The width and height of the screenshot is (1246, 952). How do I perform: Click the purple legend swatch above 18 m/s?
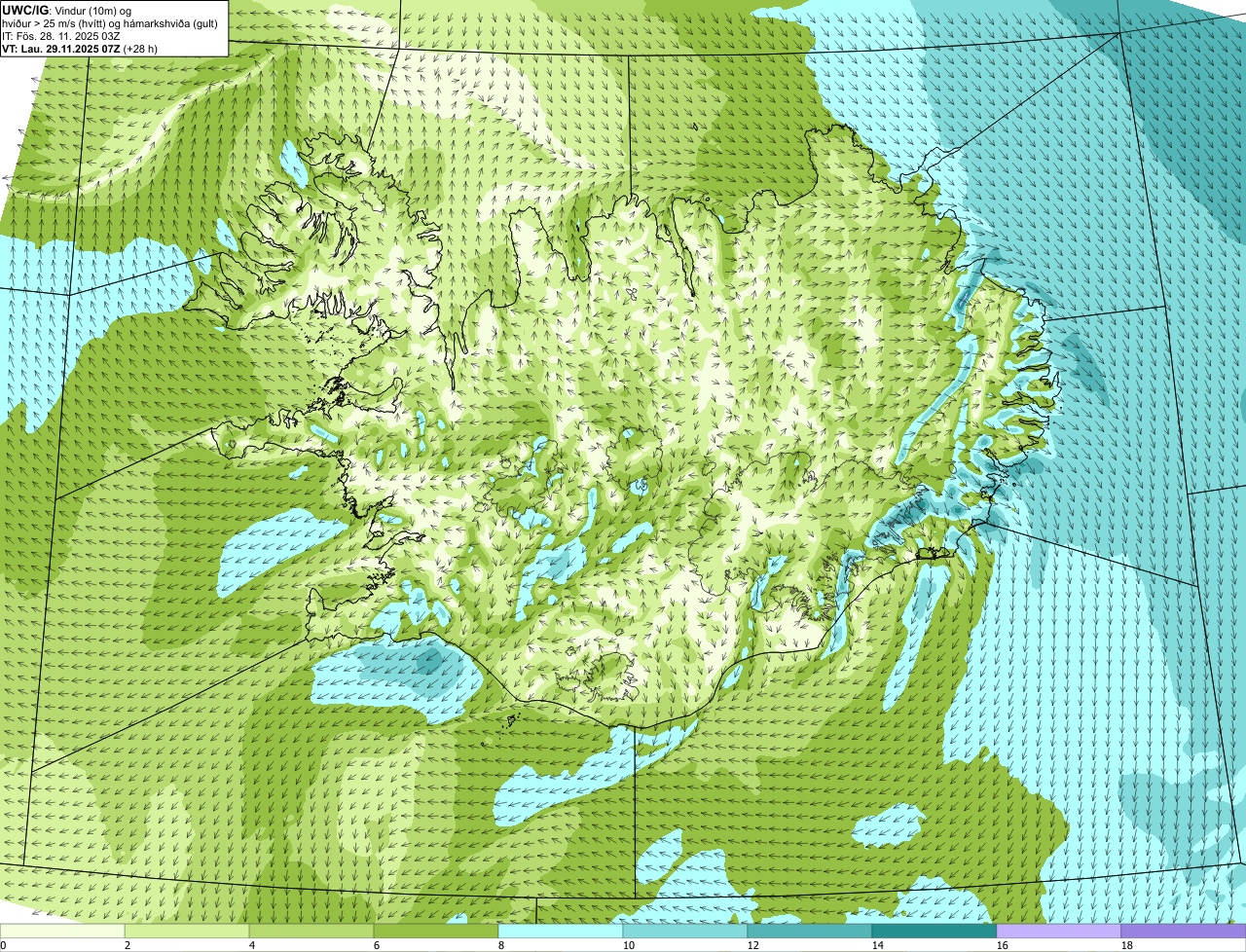click(1184, 931)
